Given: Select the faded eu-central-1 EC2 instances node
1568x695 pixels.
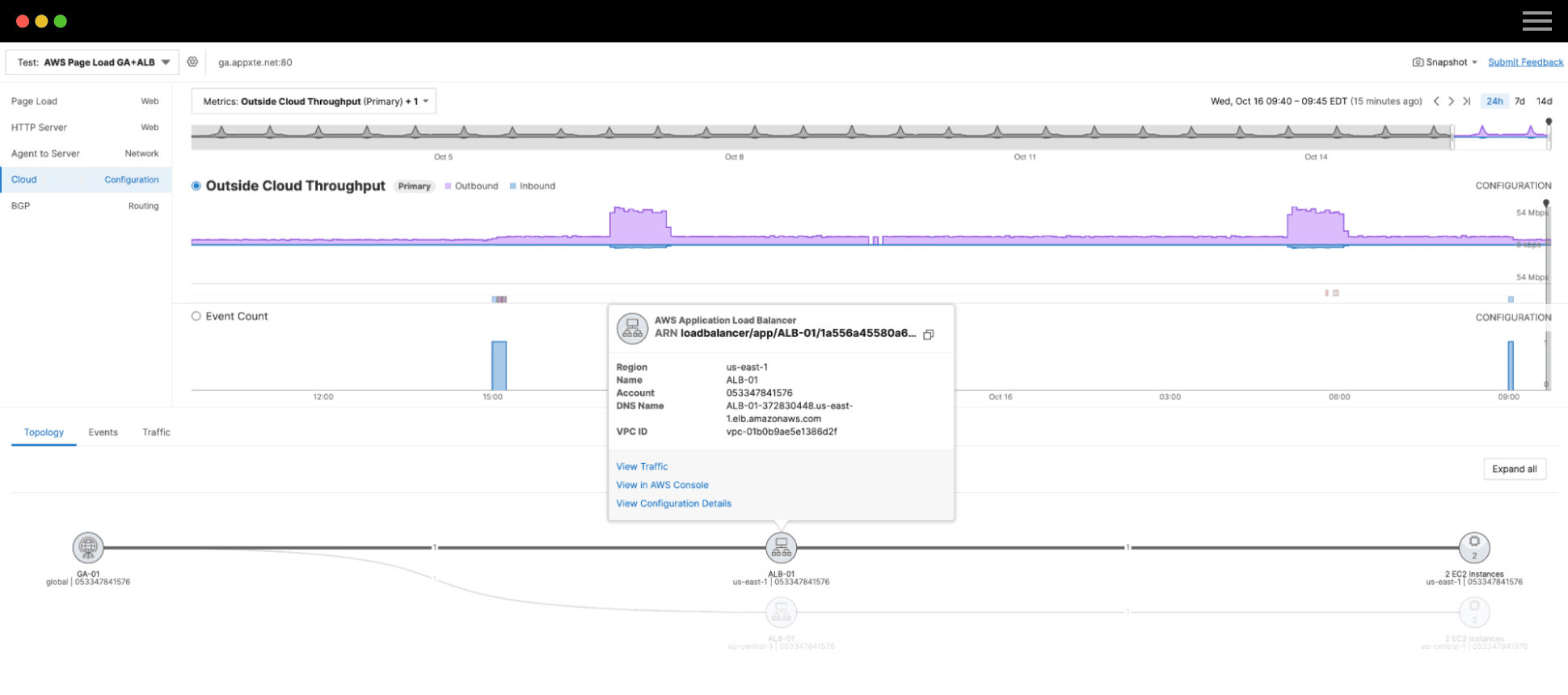Looking at the screenshot, I should tap(1474, 613).
